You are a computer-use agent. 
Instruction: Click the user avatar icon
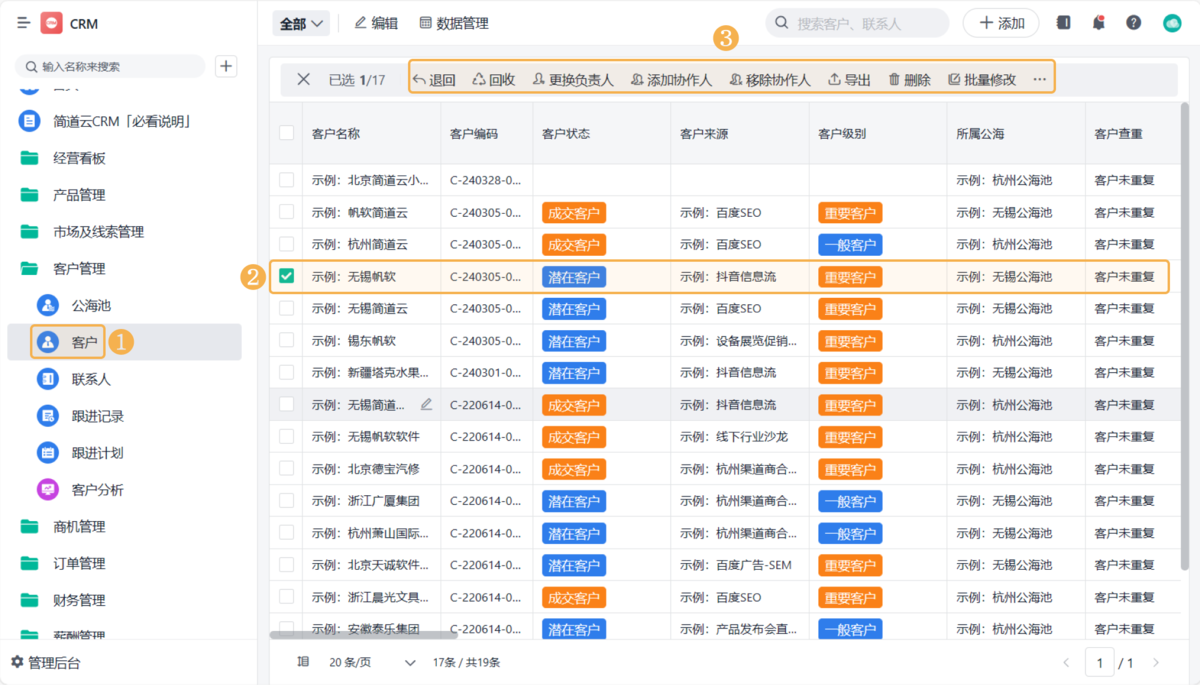(1172, 23)
